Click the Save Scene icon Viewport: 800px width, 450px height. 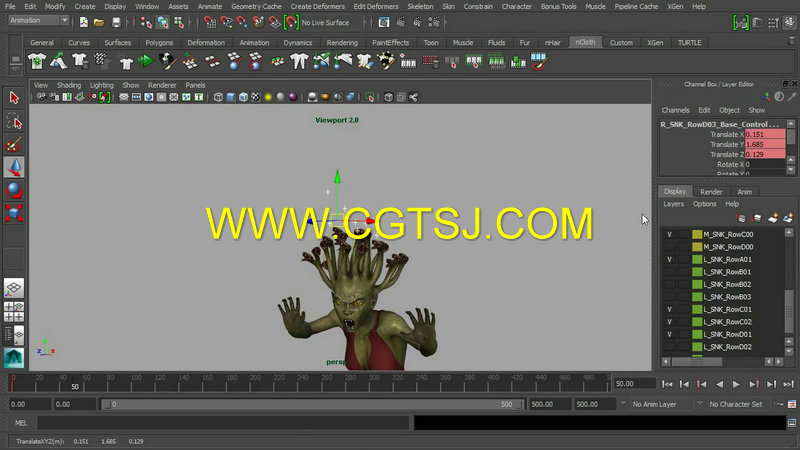(116, 22)
